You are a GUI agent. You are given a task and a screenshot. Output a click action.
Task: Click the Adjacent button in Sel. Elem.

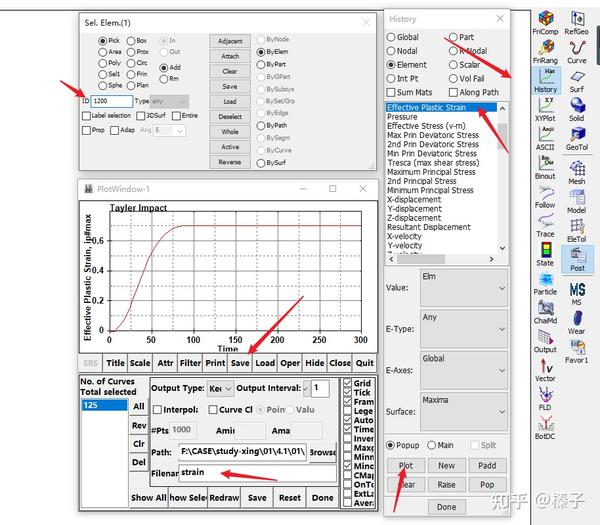point(230,41)
